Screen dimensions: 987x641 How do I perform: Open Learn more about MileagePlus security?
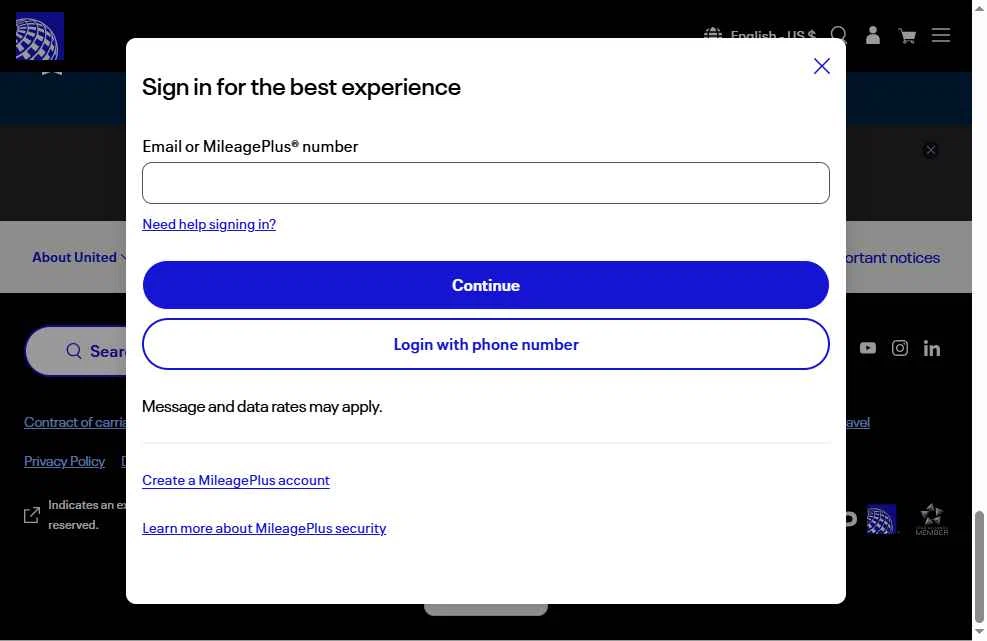264,528
